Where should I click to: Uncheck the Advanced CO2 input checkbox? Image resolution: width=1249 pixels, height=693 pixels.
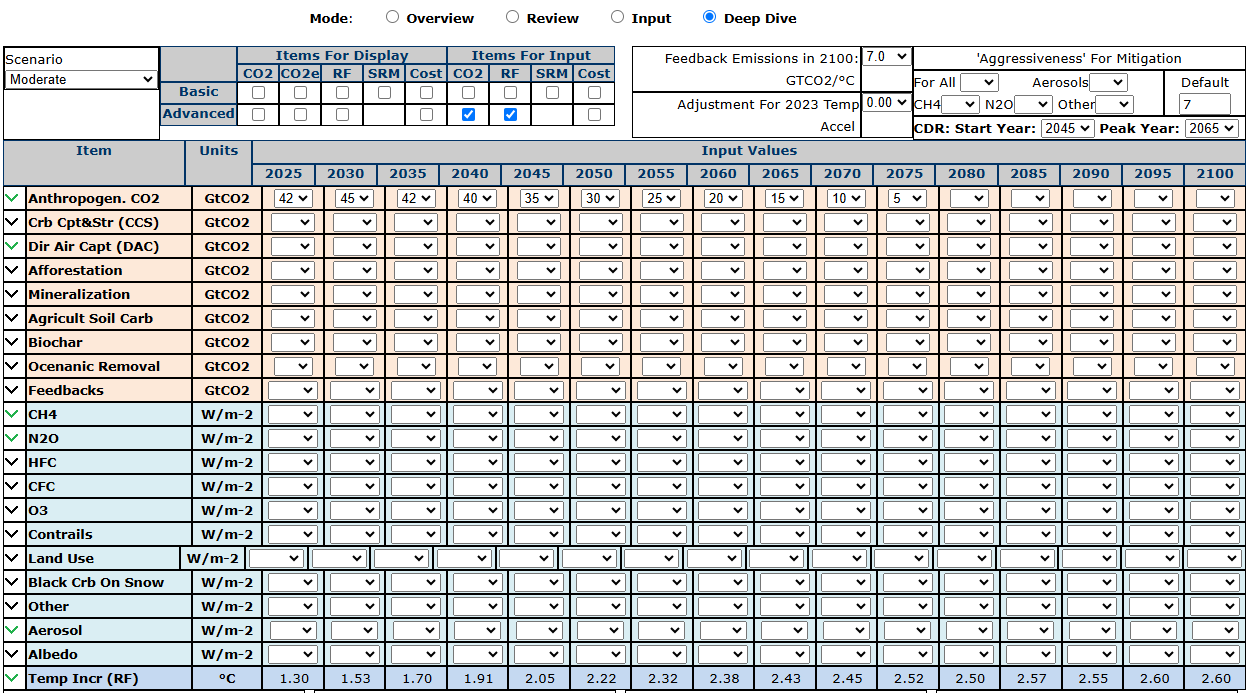468,115
